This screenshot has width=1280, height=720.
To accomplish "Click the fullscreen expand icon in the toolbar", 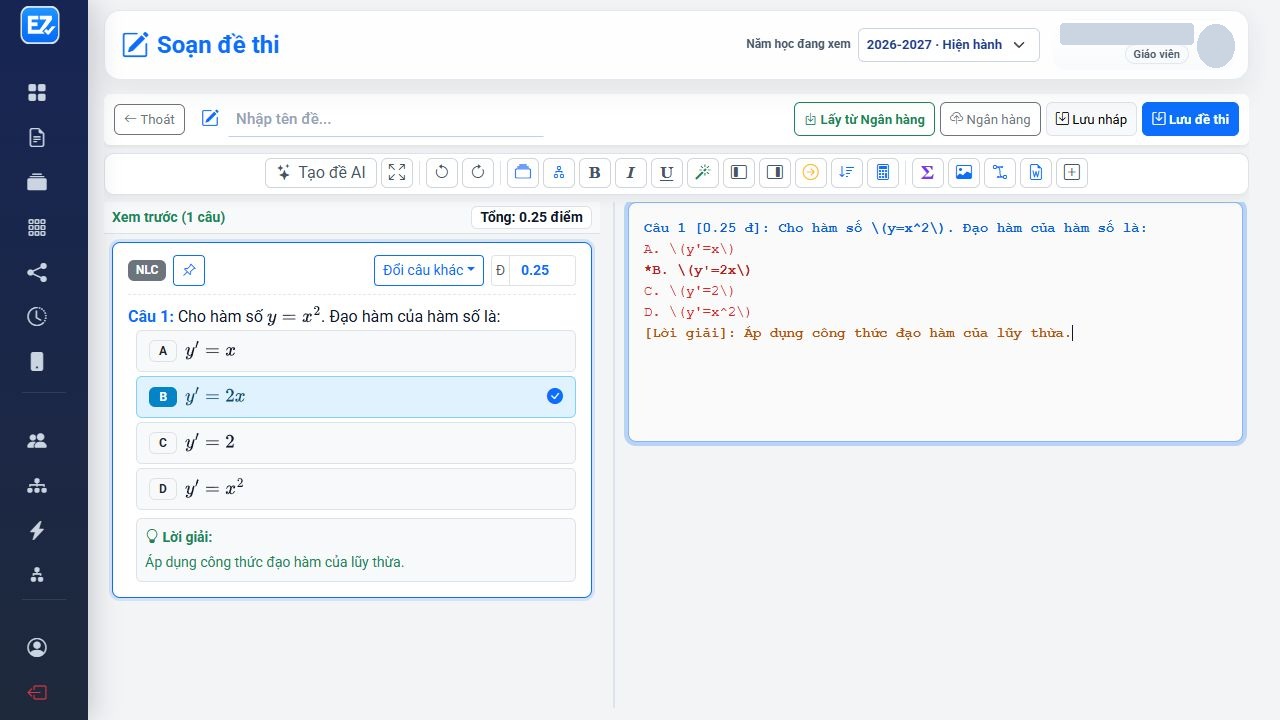I will tap(397, 172).
